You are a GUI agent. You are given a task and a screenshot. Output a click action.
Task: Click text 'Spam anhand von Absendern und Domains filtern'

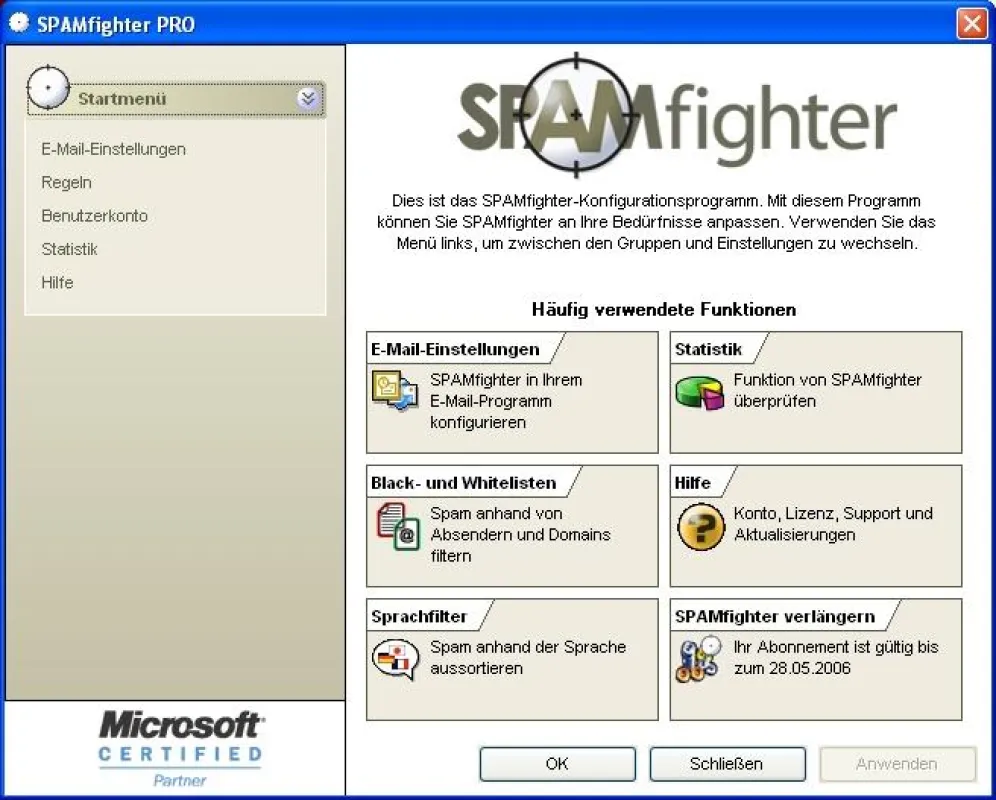coord(520,534)
